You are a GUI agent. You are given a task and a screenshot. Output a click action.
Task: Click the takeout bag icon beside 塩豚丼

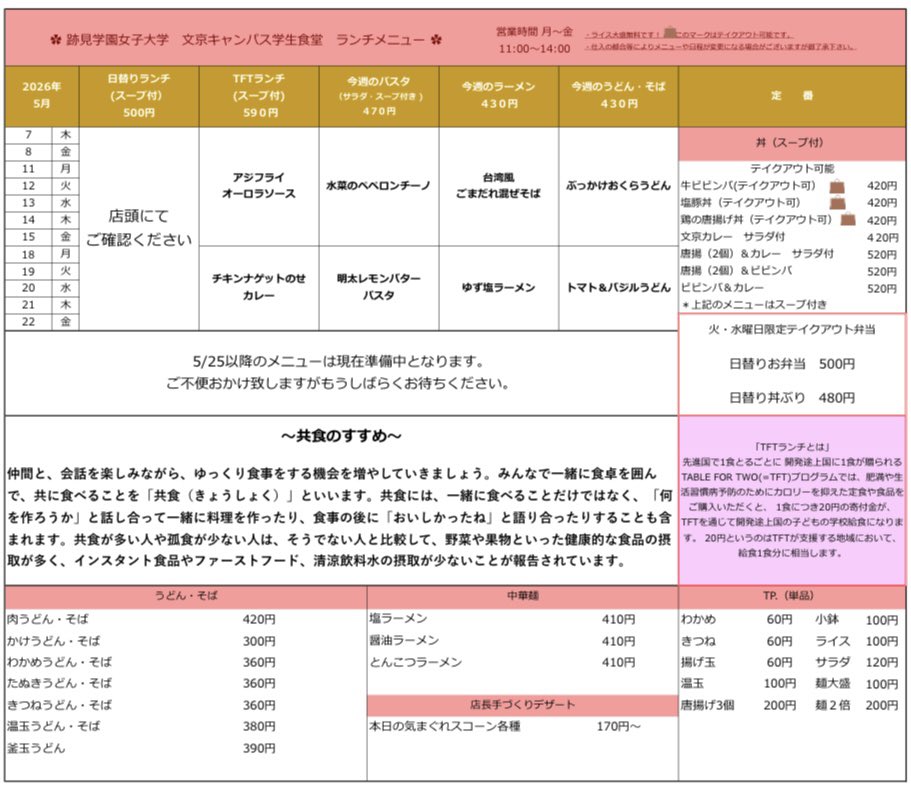837,203
